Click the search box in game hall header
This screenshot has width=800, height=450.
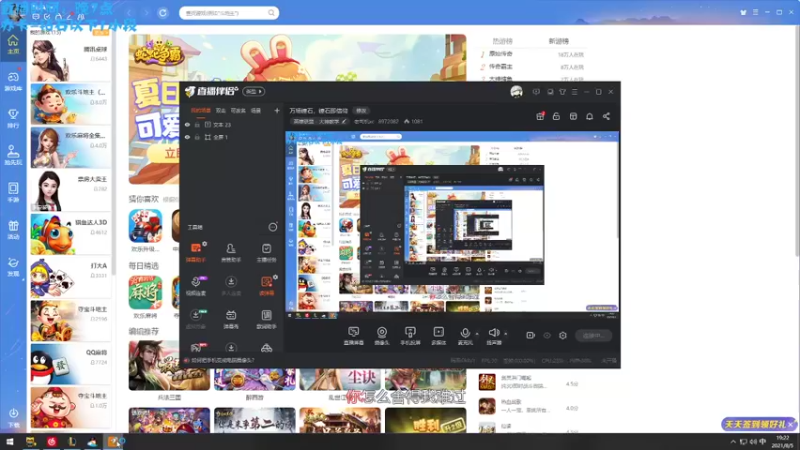[229, 13]
